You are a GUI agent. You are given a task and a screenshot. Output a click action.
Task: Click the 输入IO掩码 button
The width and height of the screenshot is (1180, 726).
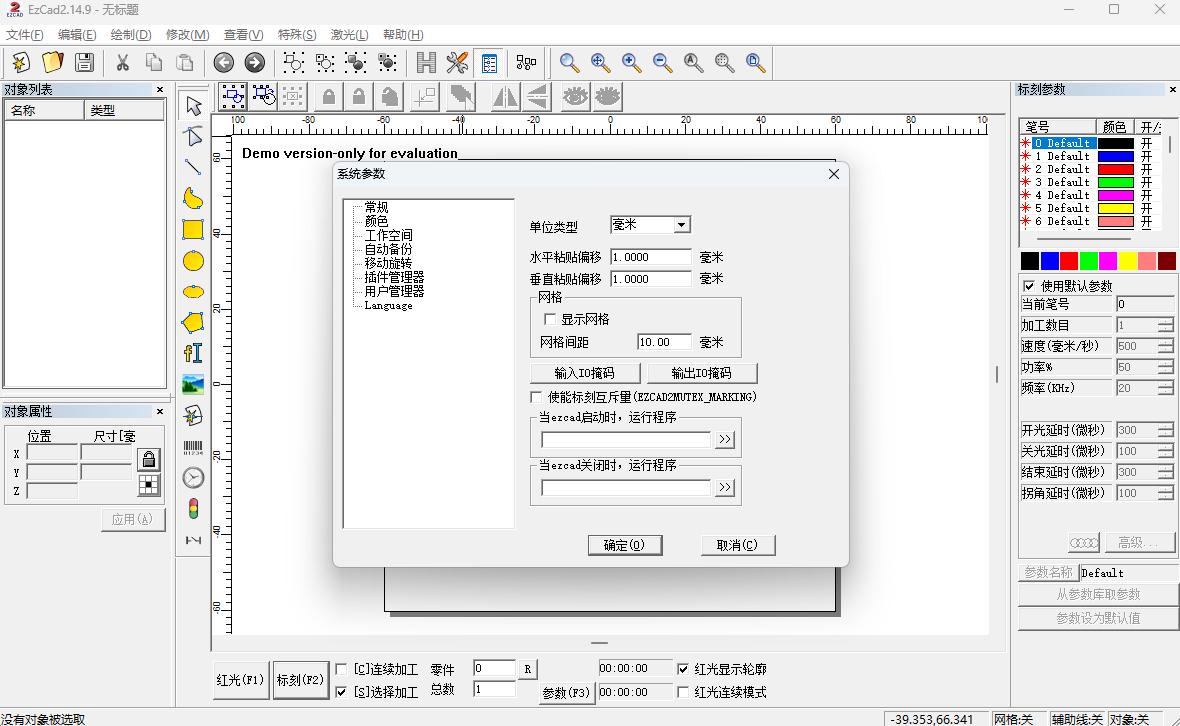coord(585,373)
